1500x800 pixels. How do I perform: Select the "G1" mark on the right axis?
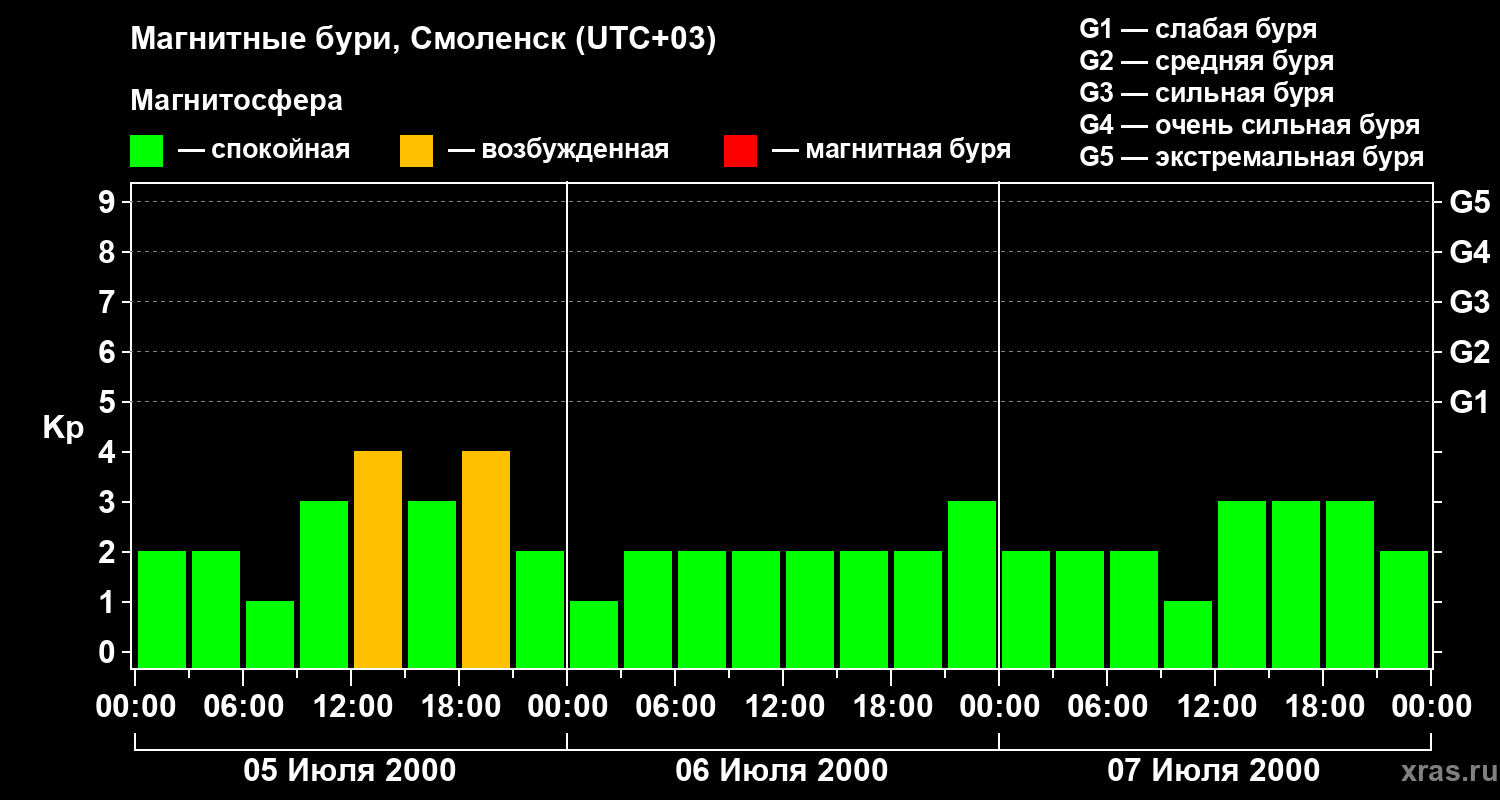(x=1470, y=402)
